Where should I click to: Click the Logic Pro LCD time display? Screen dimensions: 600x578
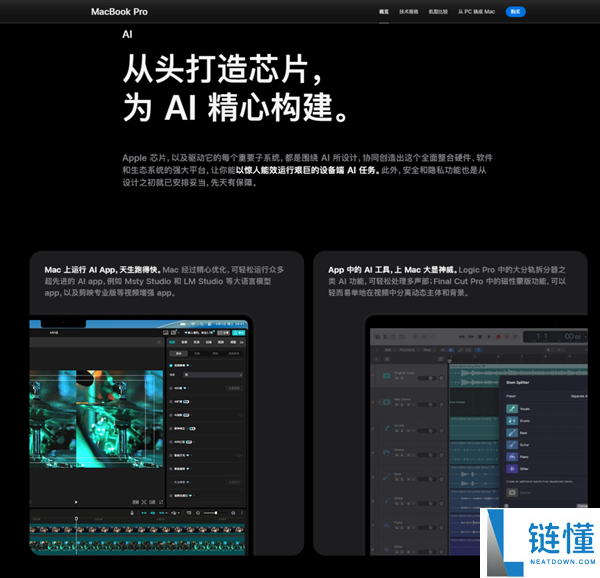pyautogui.click(x=555, y=337)
